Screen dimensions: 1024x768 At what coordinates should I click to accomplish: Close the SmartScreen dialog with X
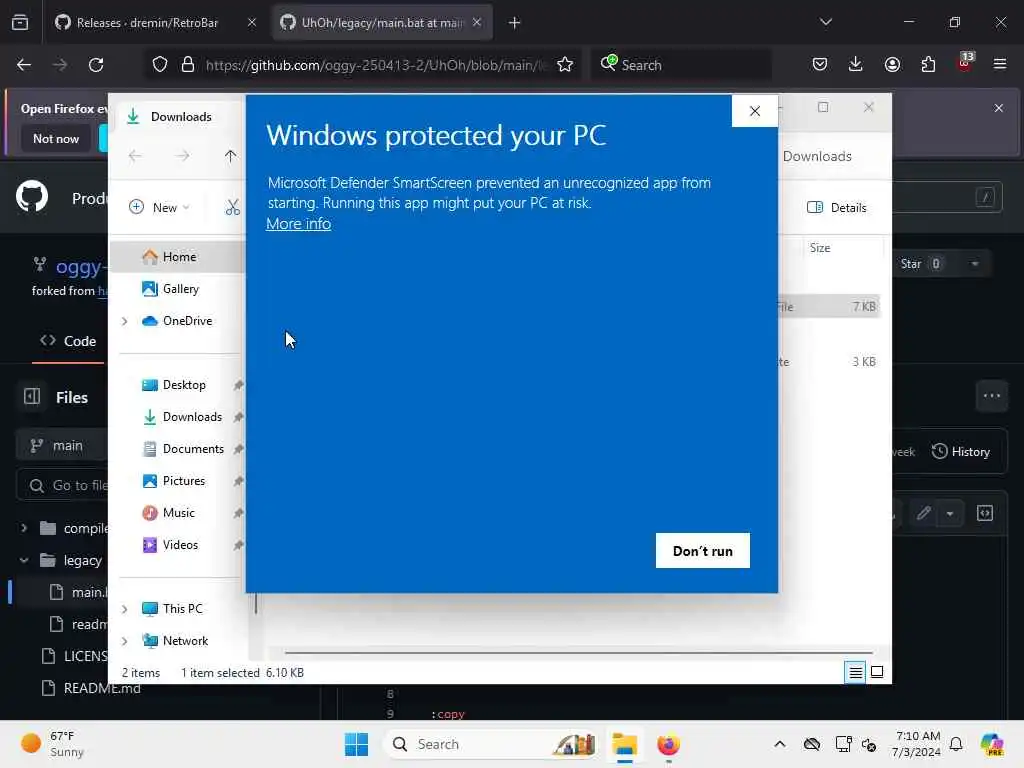click(755, 111)
